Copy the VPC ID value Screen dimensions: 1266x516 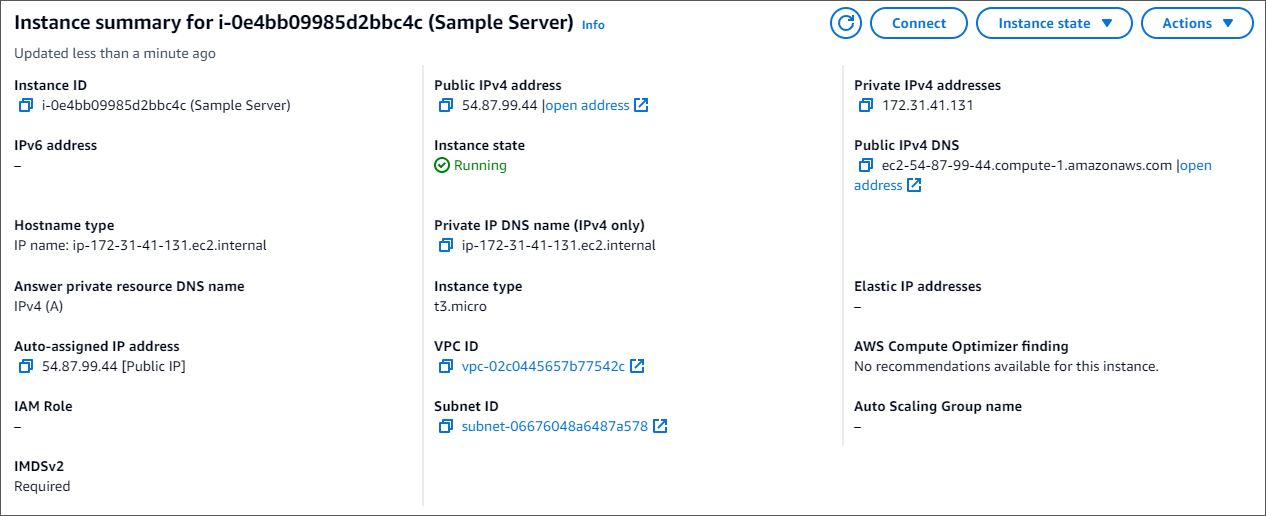[446, 366]
